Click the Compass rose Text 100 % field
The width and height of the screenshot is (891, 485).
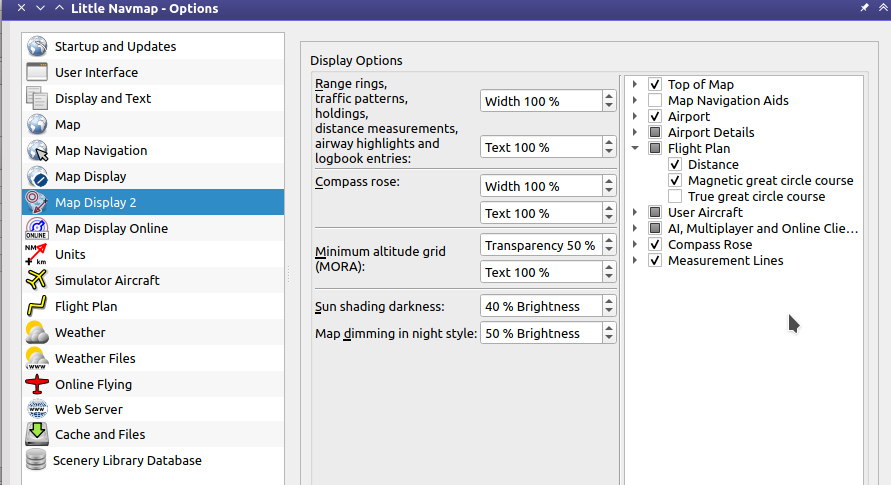pyautogui.click(x=541, y=213)
